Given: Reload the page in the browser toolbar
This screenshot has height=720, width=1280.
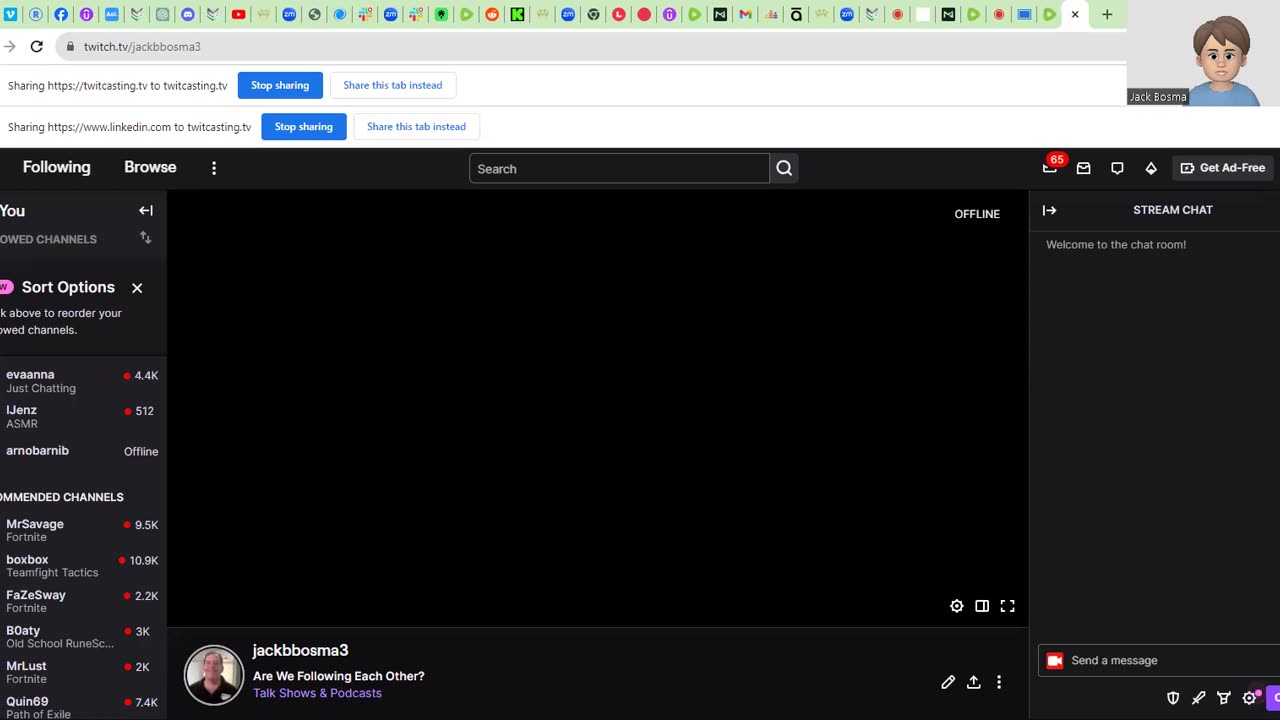Looking at the screenshot, I should point(37,46).
